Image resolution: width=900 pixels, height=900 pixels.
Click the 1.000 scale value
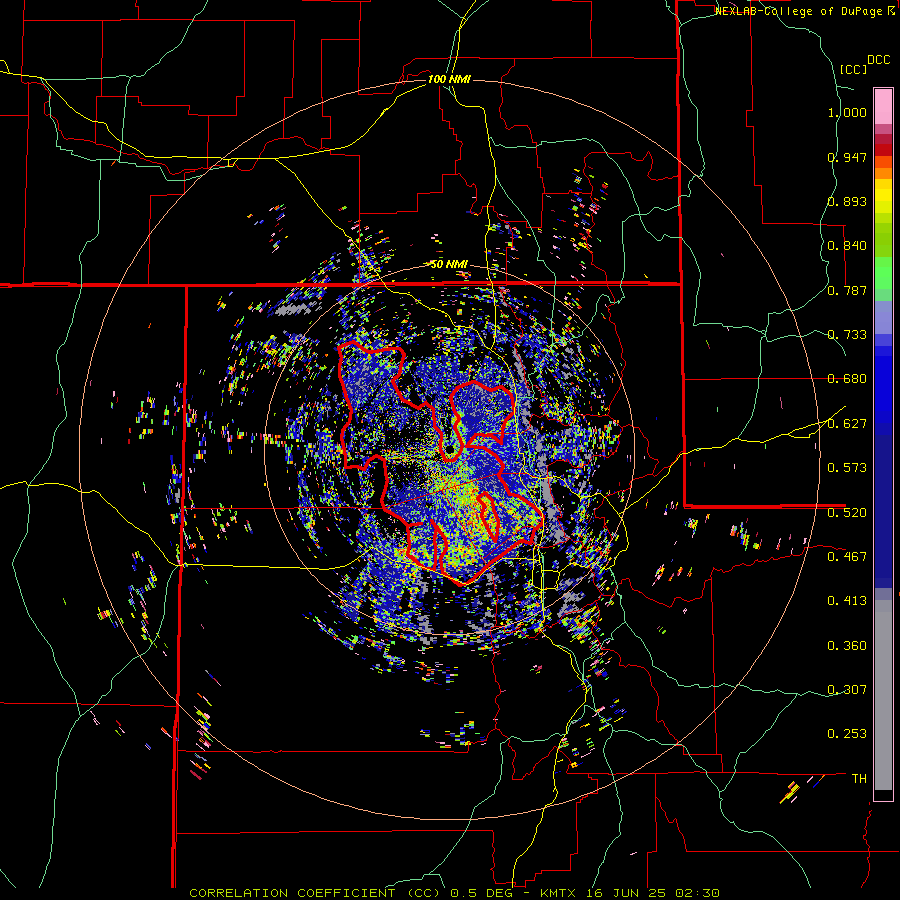847,112
